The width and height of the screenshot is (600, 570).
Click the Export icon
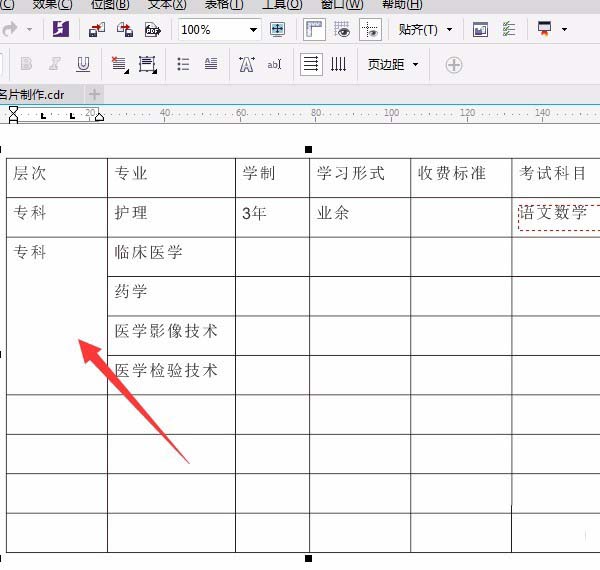[125, 29]
